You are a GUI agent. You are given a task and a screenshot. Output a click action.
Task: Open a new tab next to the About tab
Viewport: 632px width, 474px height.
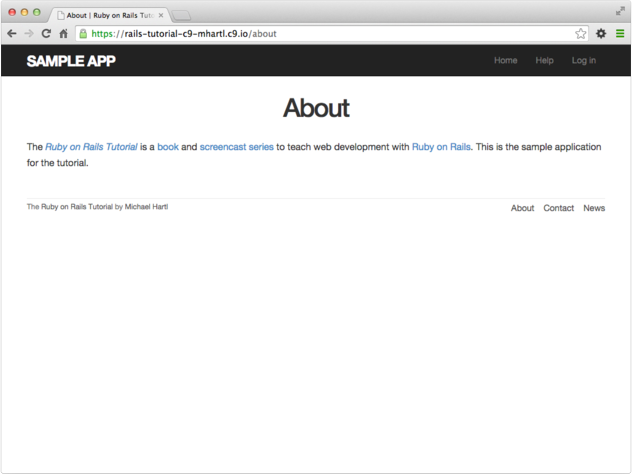(x=182, y=15)
